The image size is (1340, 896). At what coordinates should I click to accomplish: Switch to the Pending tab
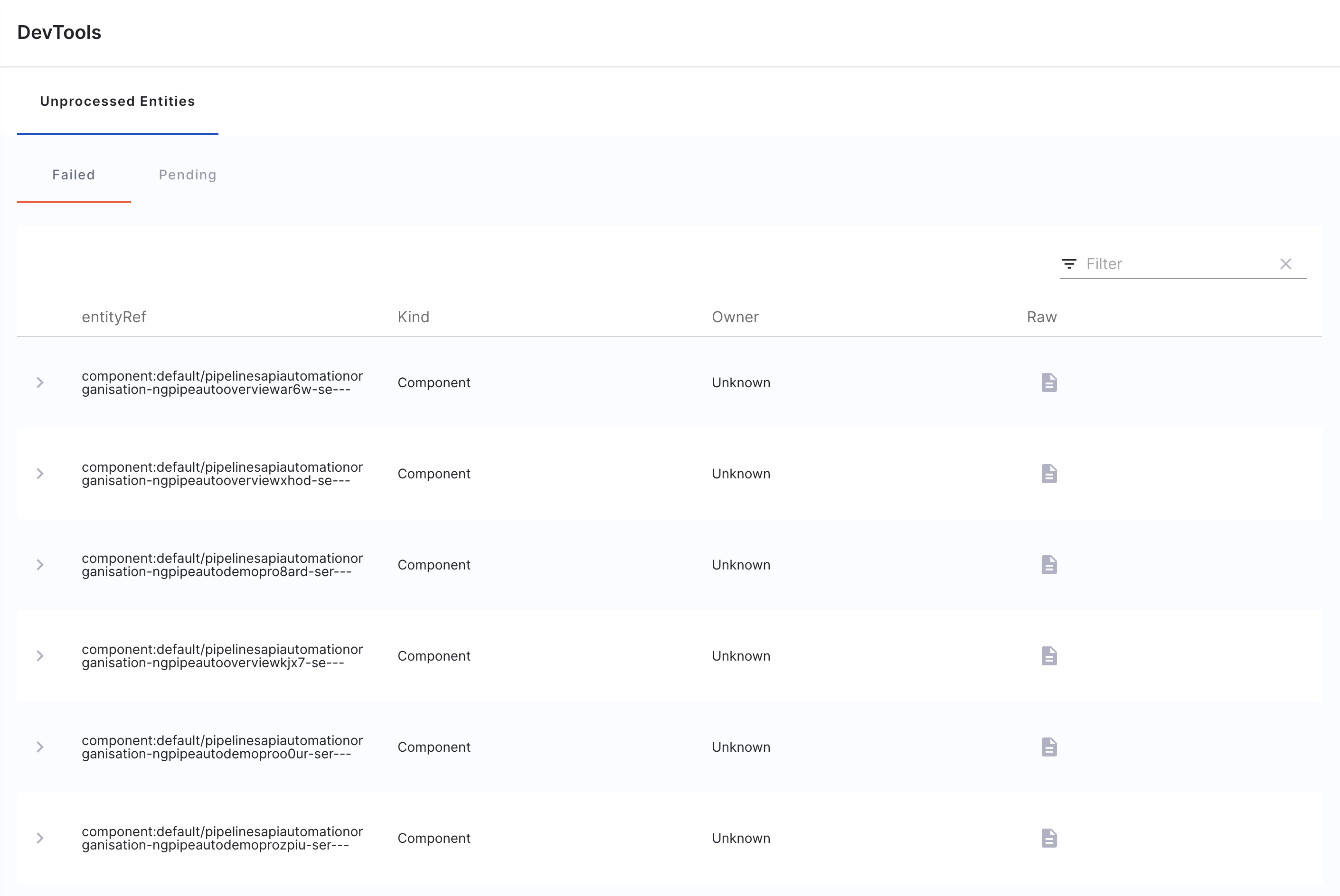(188, 175)
